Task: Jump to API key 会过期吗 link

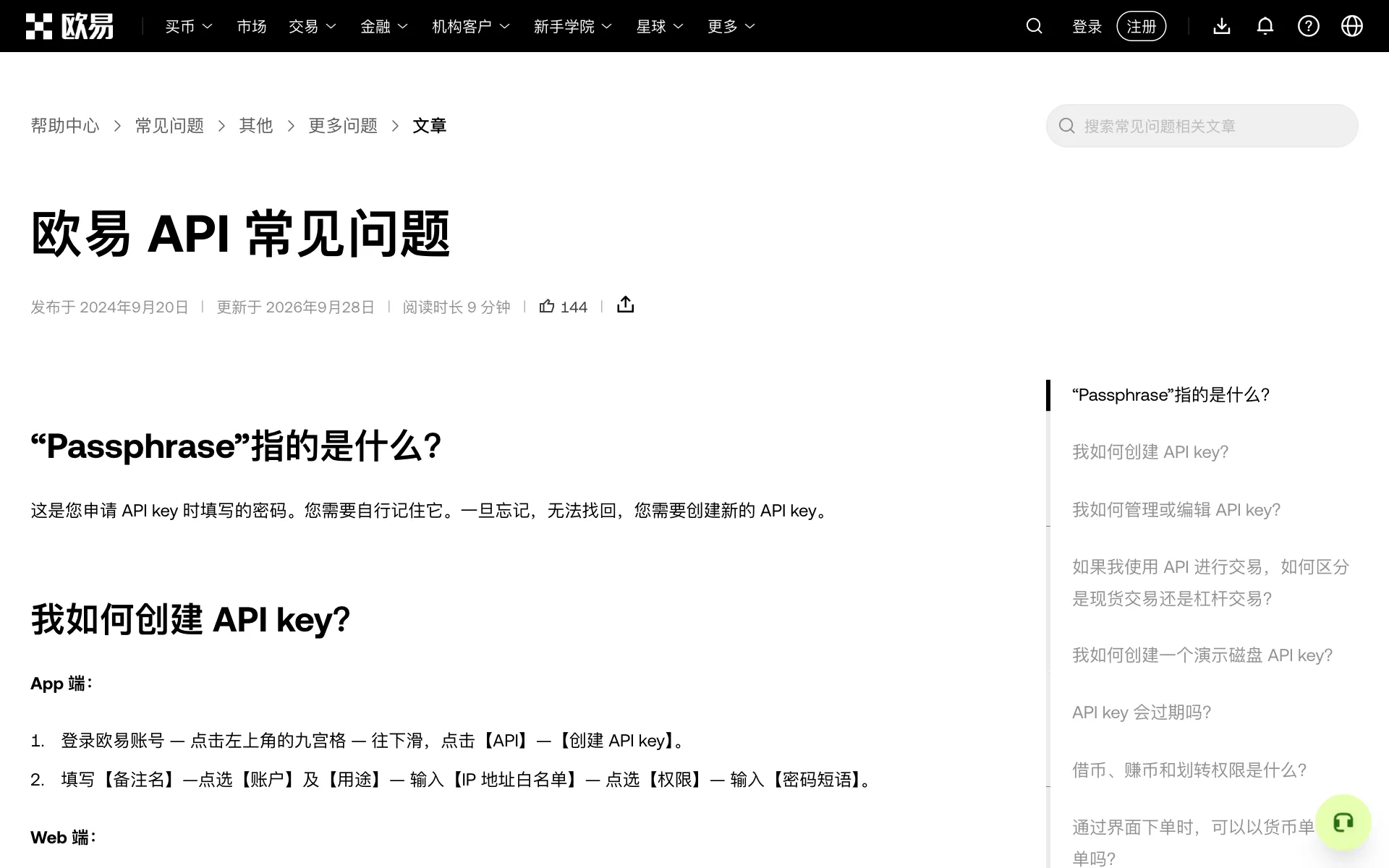Action: 1142,712
